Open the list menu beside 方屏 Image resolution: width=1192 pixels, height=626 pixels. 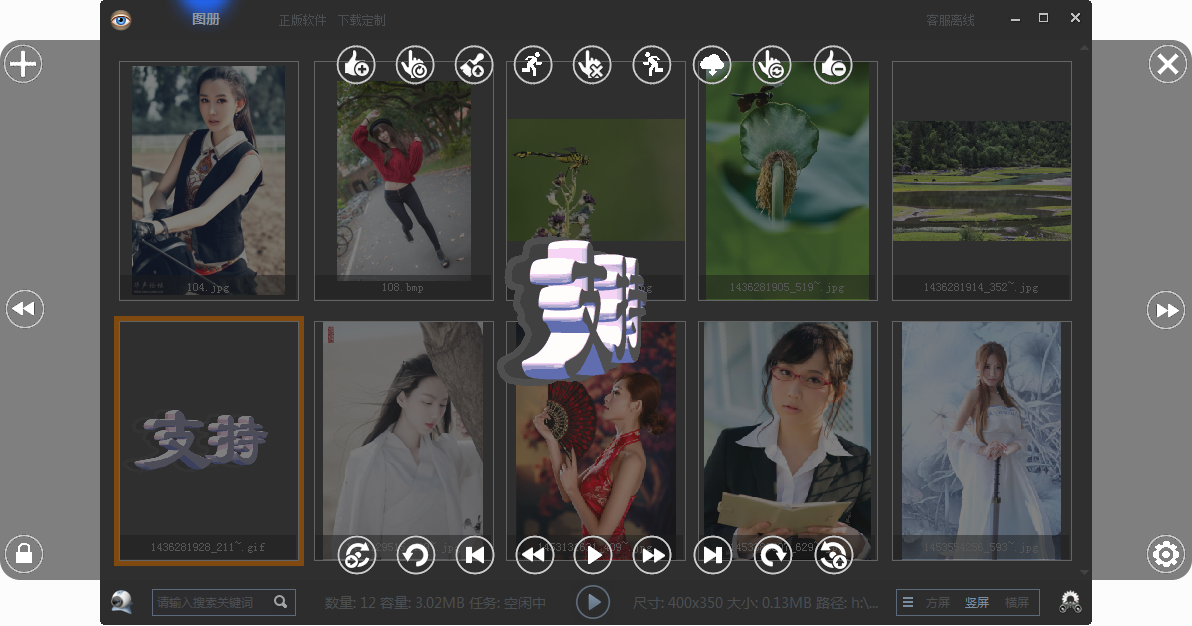(908, 603)
